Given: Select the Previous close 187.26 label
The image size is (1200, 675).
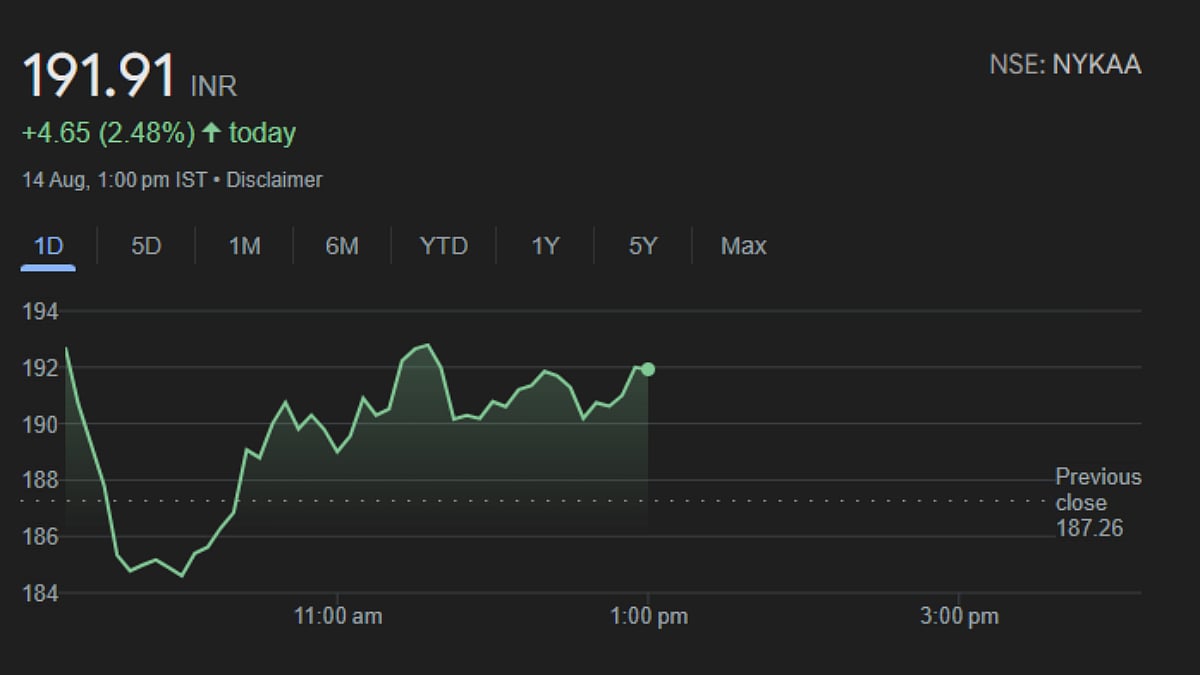Looking at the screenshot, I should [1099, 503].
